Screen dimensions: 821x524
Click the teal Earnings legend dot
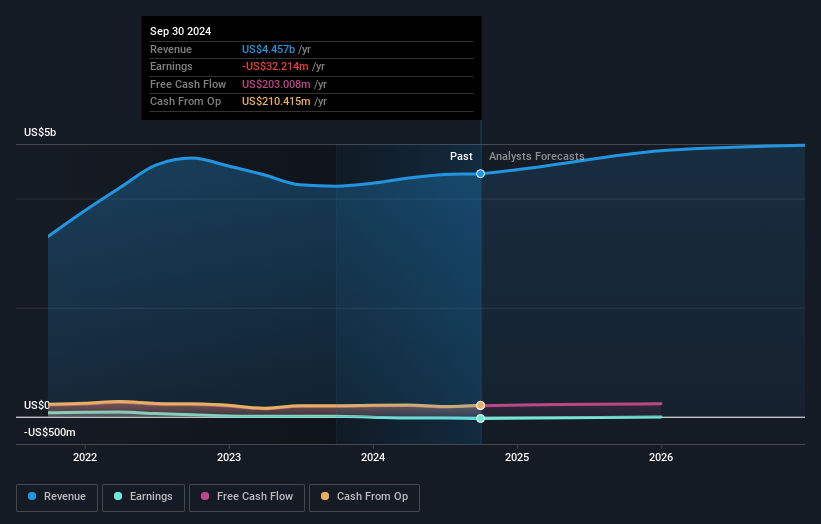[x=118, y=496]
